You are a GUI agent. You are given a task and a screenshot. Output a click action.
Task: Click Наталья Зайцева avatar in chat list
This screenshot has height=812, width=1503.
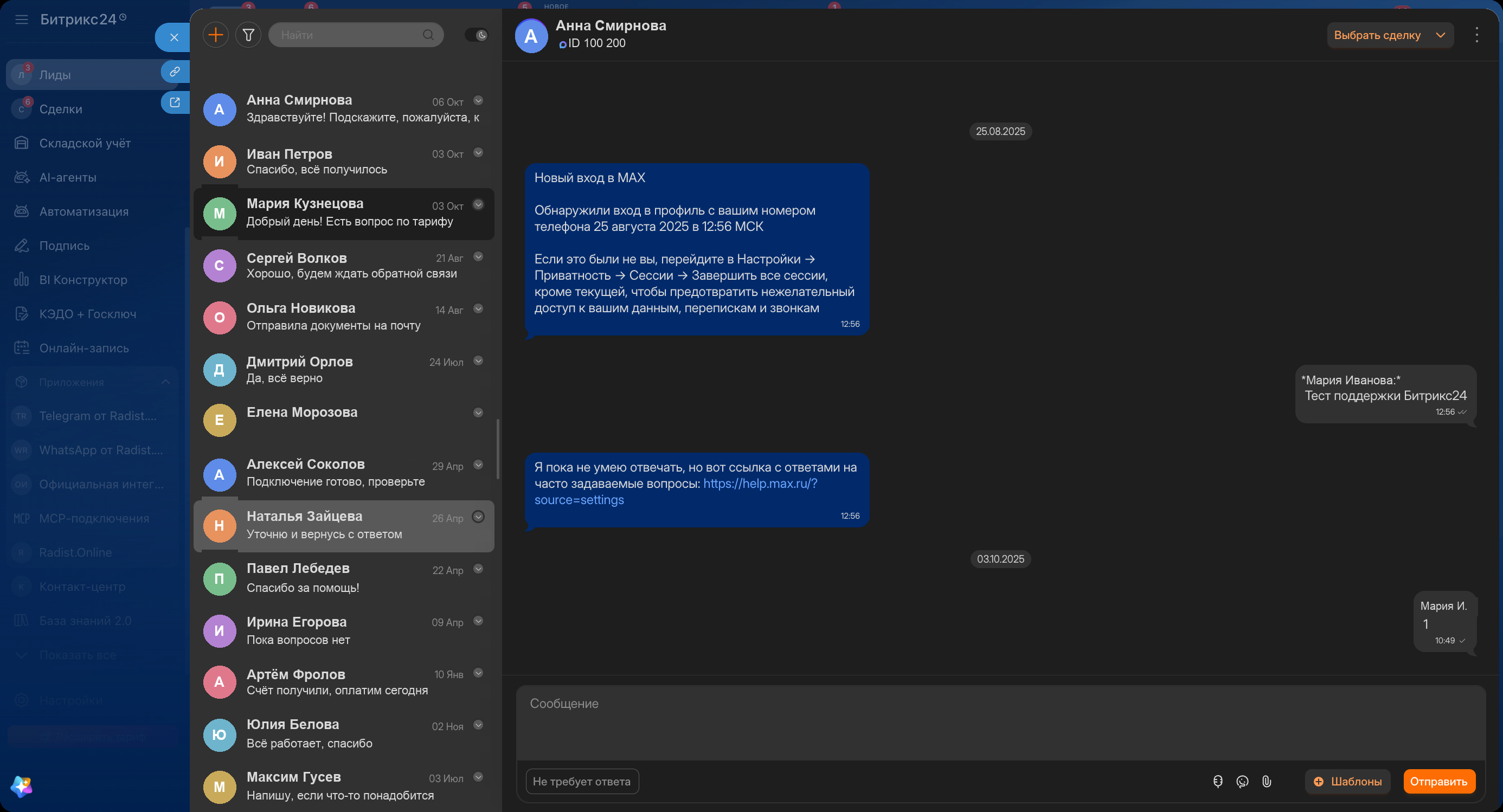click(x=220, y=526)
